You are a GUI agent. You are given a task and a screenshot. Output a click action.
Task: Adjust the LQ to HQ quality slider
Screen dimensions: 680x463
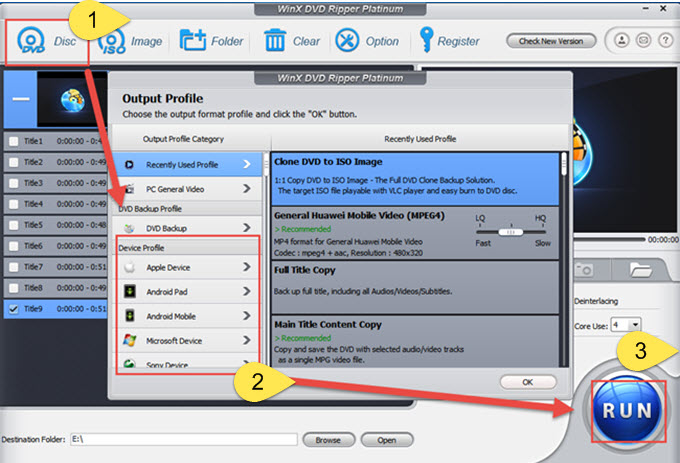tap(511, 232)
